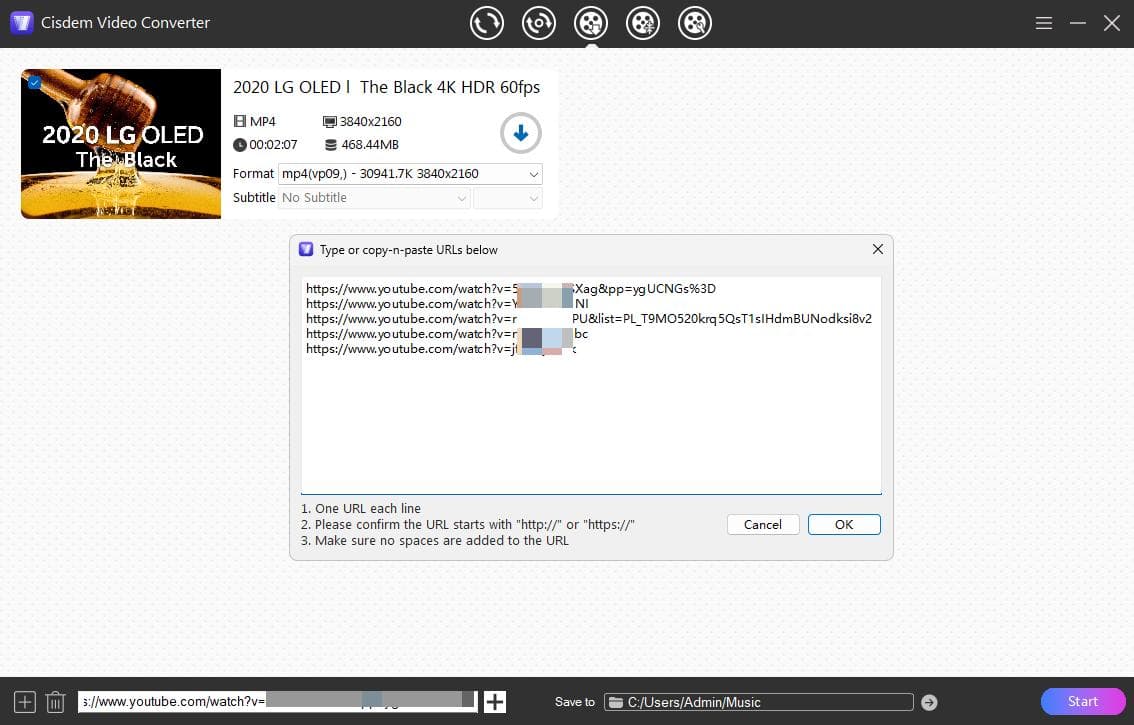
Task: Confirm URLs with the OK button
Action: (x=843, y=524)
